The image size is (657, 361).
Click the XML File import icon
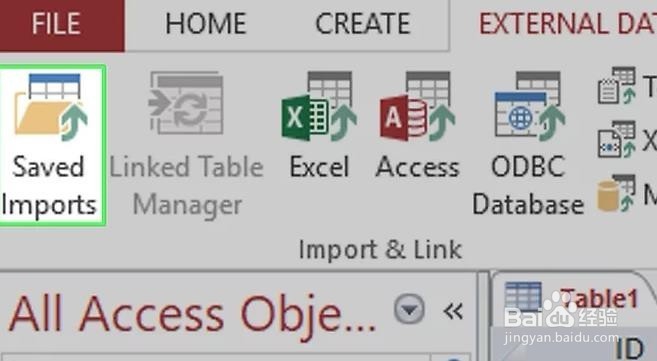(617, 139)
